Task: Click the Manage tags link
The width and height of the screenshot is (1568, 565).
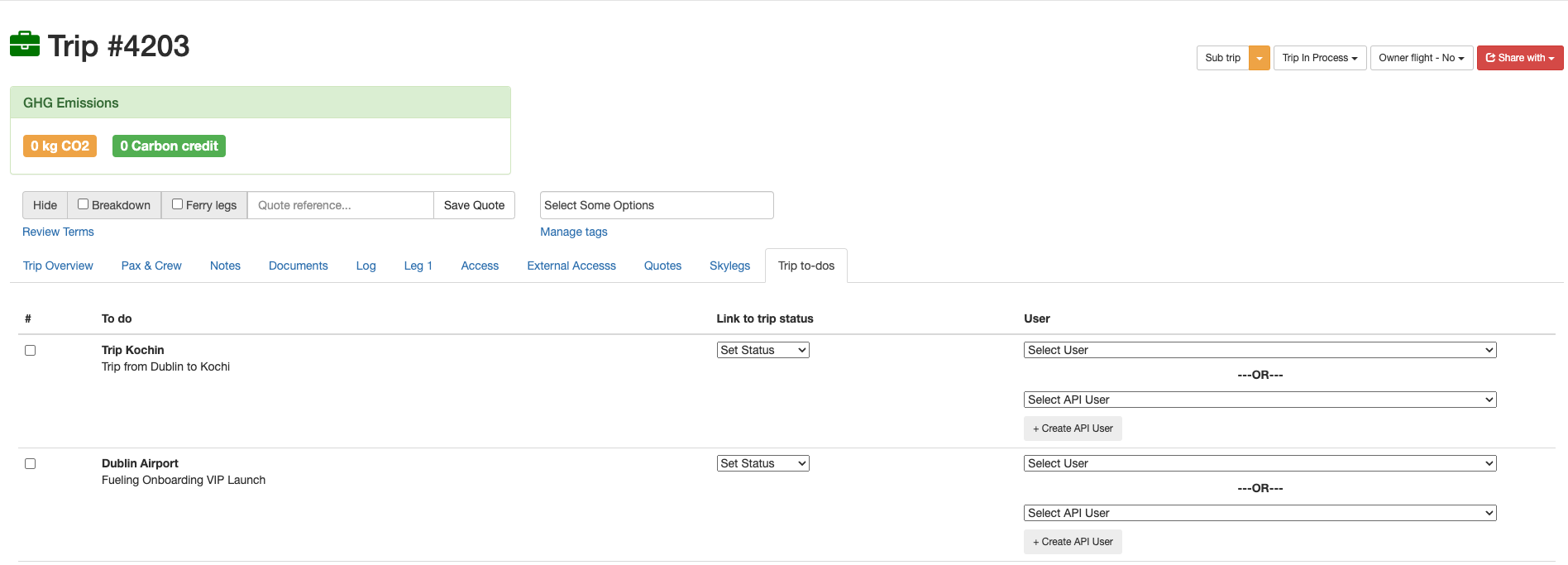Action: click(x=573, y=232)
